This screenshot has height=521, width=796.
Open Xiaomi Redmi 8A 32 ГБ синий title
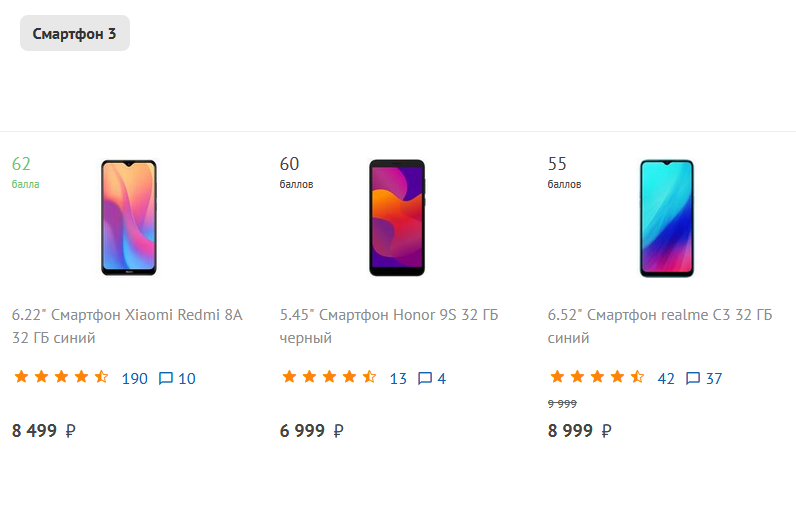tap(127, 326)
